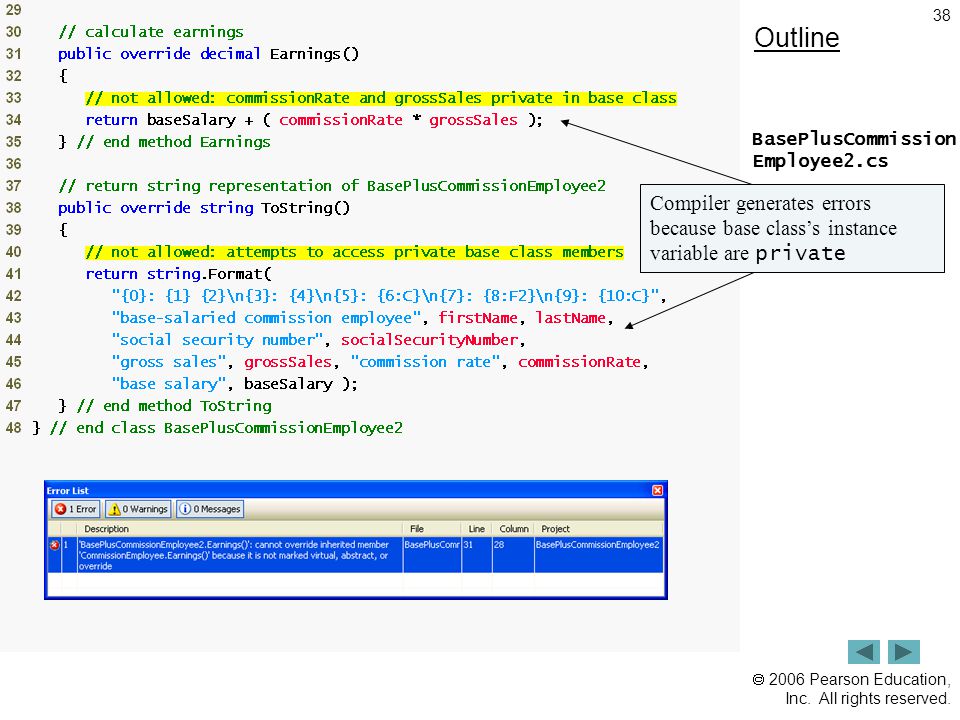Toggle the 0 Messages filter button
Viewport: 960px width, 720px height.
point(210,509)
